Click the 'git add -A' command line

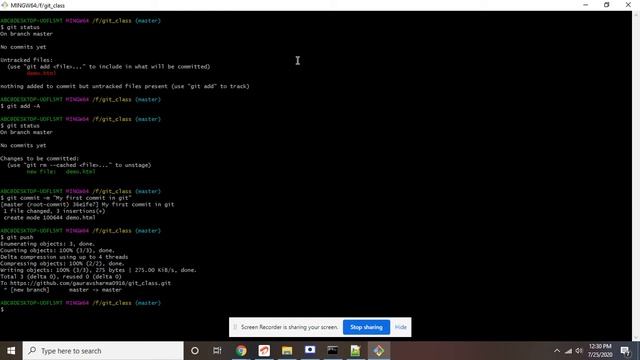click(x=20, y=106)
